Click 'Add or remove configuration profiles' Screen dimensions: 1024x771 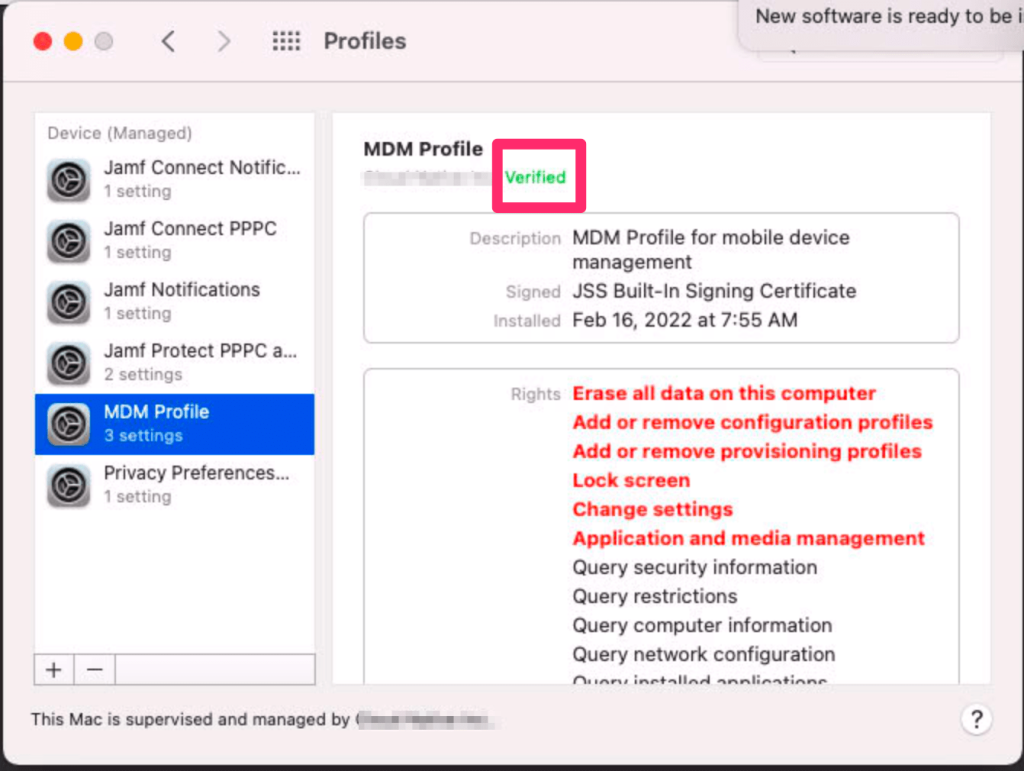point(752,422)
